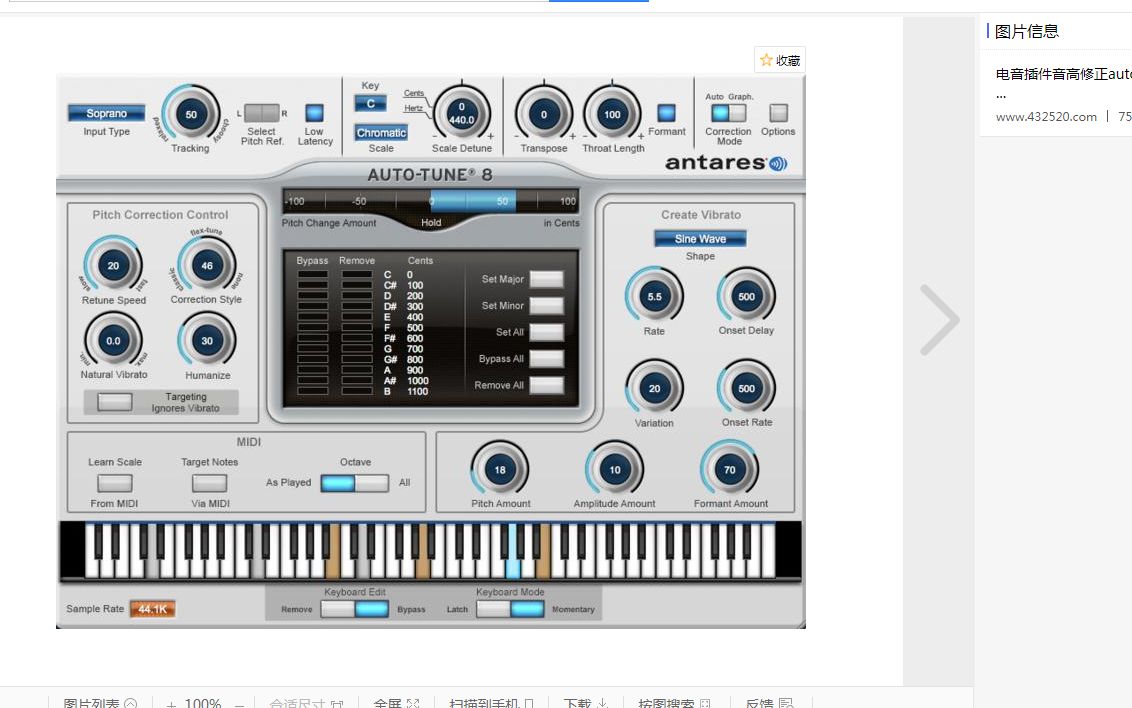Toggle Low Latency button
Screen dimensions: 1132x708
pyautogui.click(x=314, y=113)
